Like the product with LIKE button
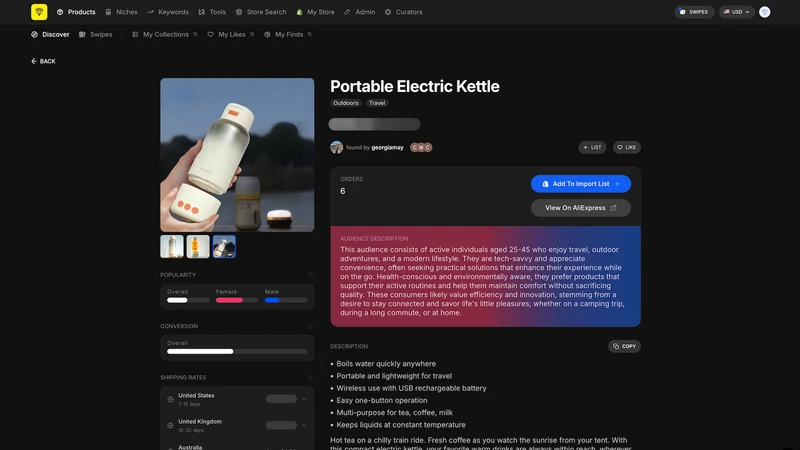Viewport: 800px width, 450px height. pos(627,147)
